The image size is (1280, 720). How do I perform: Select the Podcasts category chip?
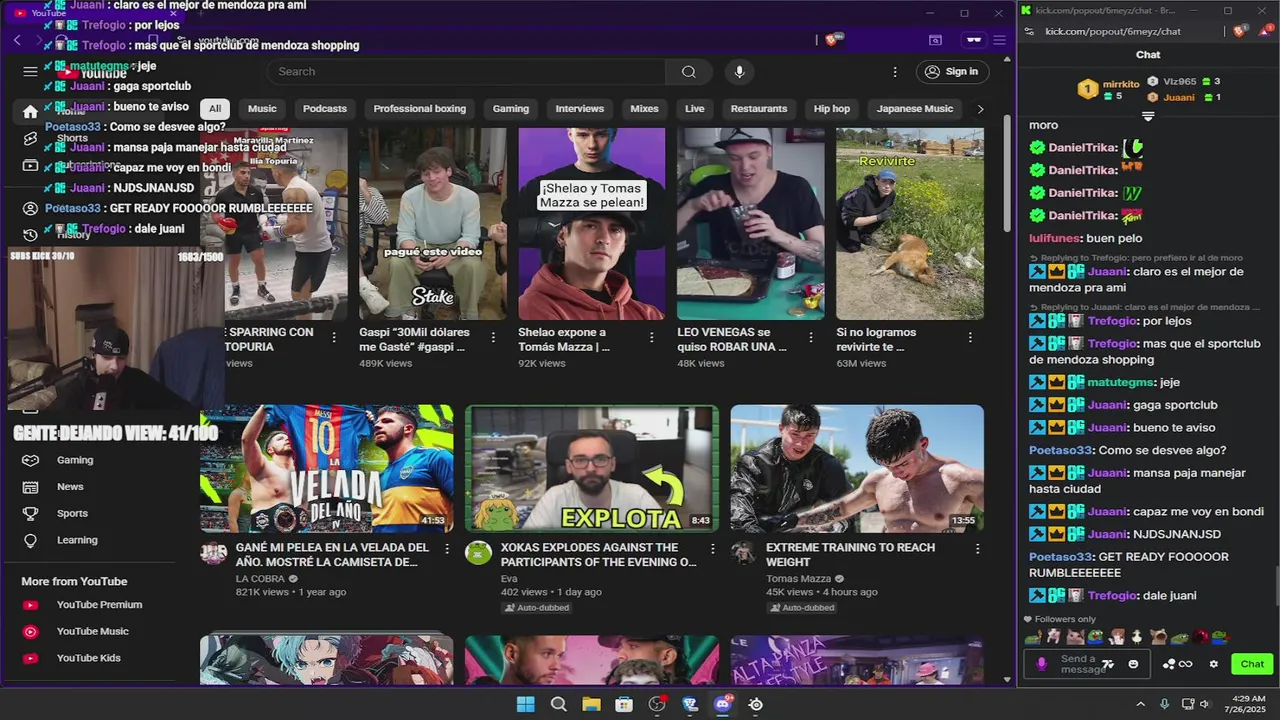325,109
